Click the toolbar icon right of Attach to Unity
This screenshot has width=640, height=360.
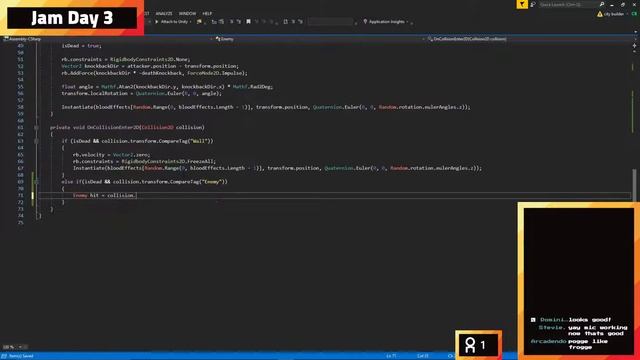tap(199, 22)
